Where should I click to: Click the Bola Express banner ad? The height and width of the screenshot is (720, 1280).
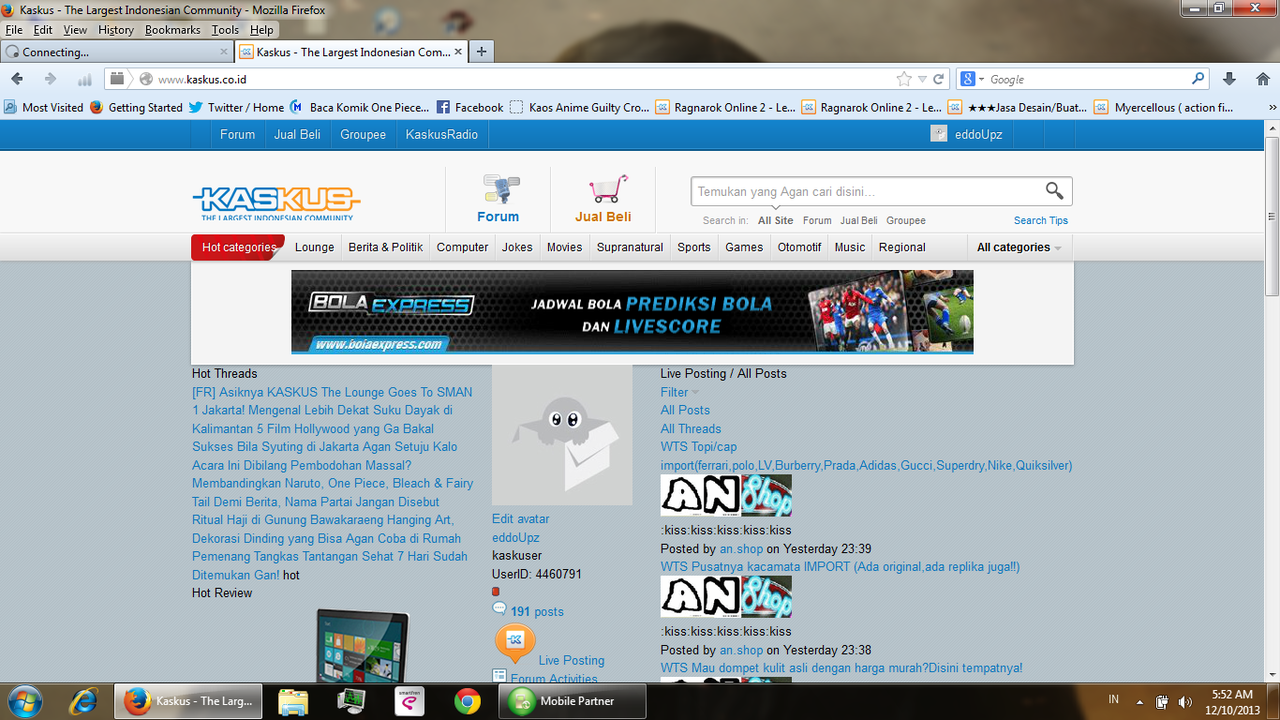click(632, 311)
